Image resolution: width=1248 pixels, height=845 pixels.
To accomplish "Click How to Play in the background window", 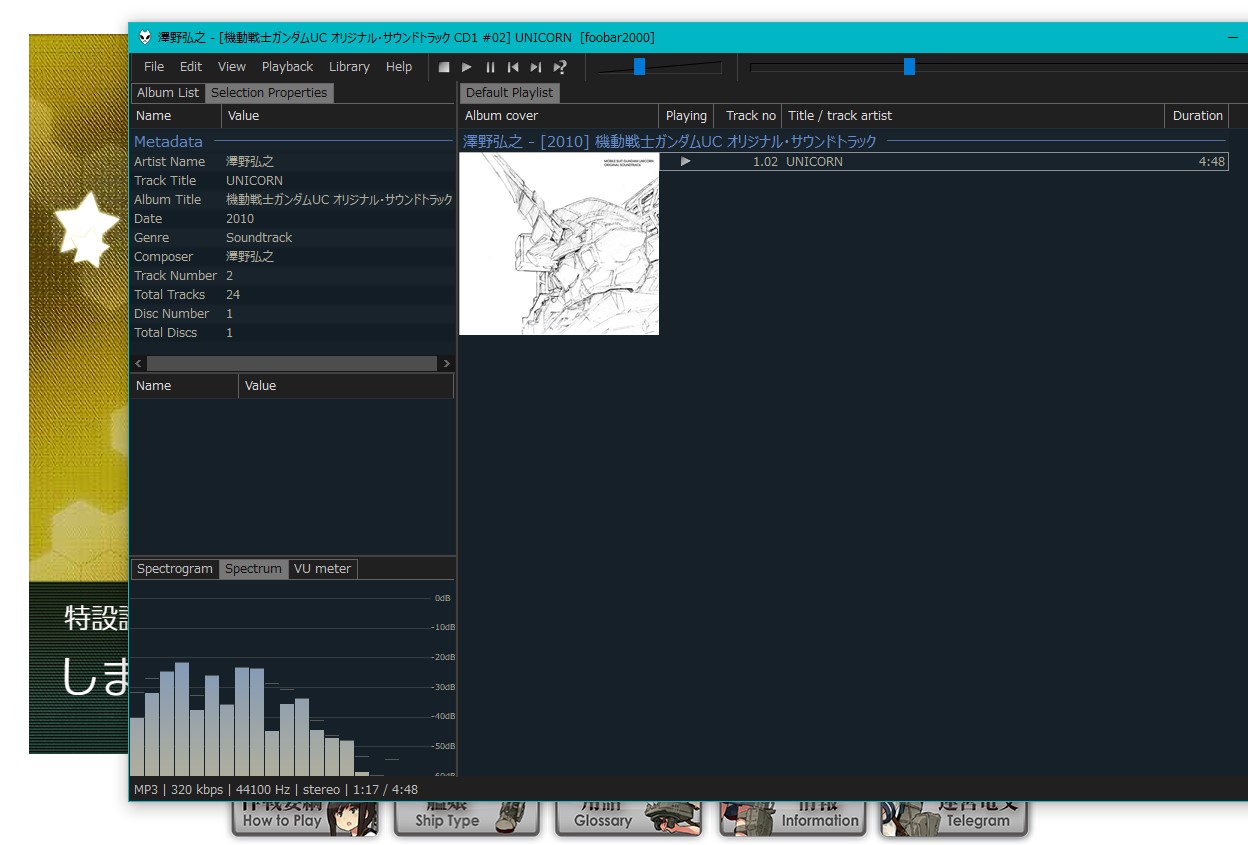I will pos(304,818).
